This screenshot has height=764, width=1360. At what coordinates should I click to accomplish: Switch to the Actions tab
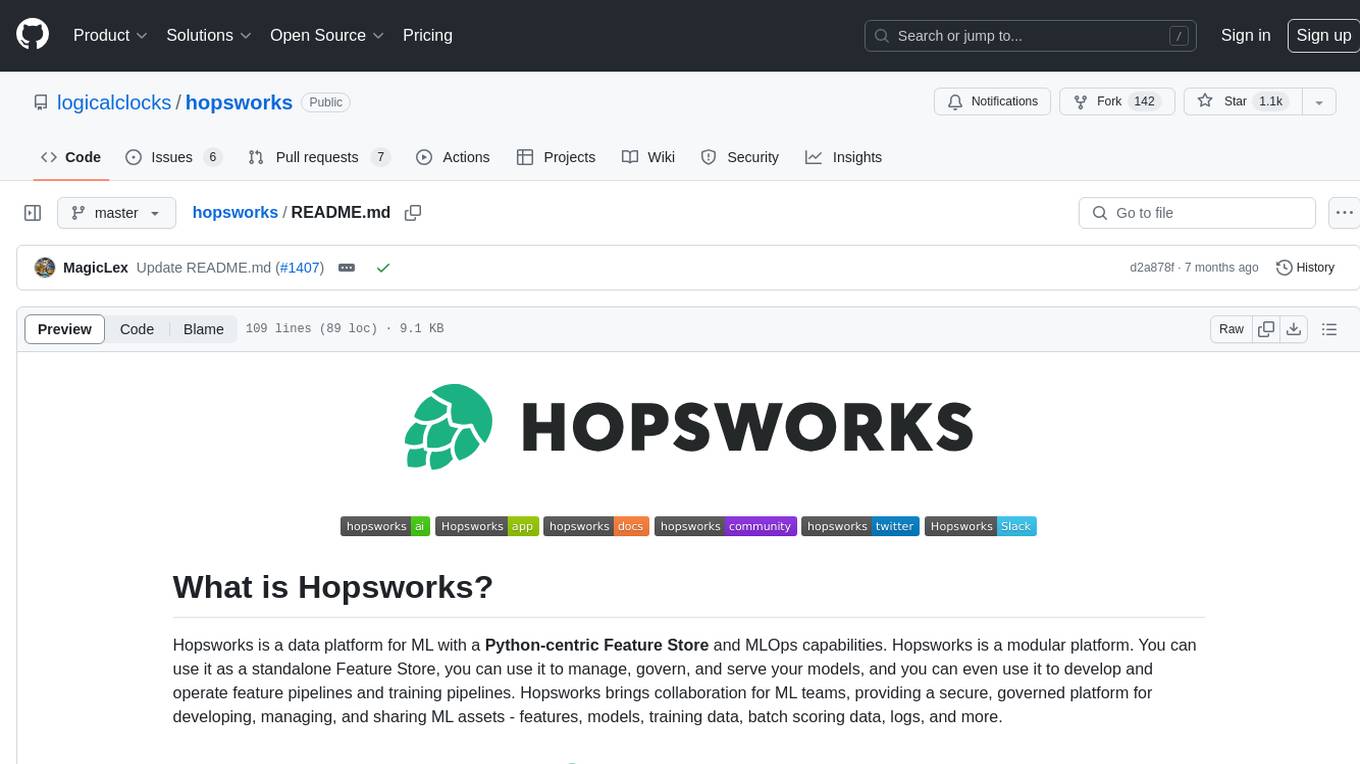[453, 157]
